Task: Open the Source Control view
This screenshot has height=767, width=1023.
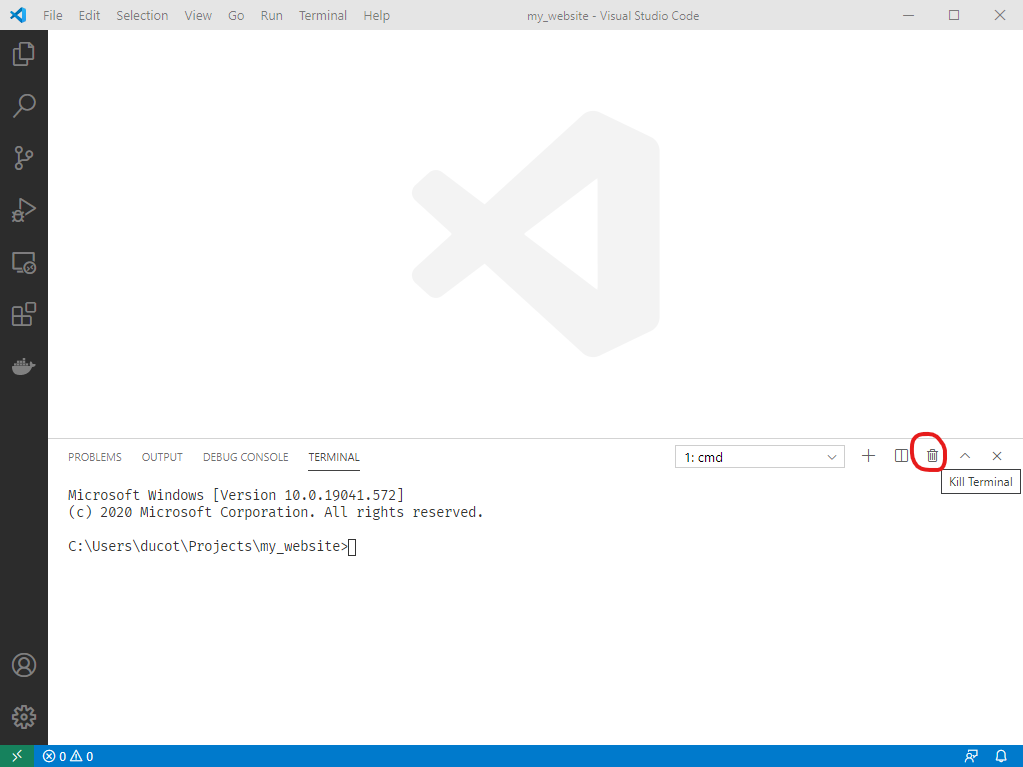Action: (x=23, y=158)
